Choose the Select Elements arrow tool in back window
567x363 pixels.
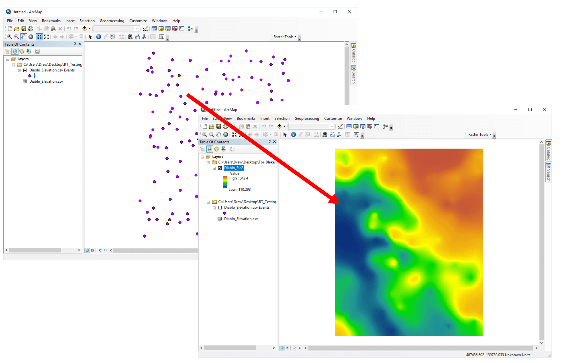pos(90,37)
